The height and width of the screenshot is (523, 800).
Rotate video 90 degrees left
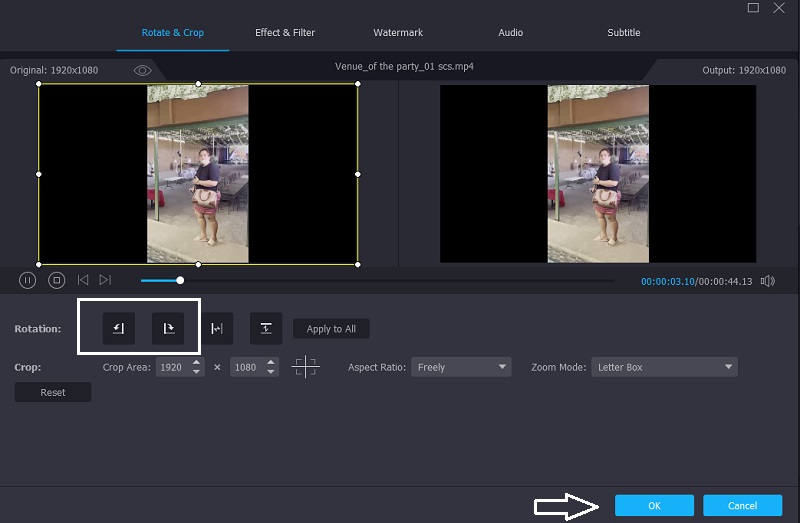coord(119,328)
